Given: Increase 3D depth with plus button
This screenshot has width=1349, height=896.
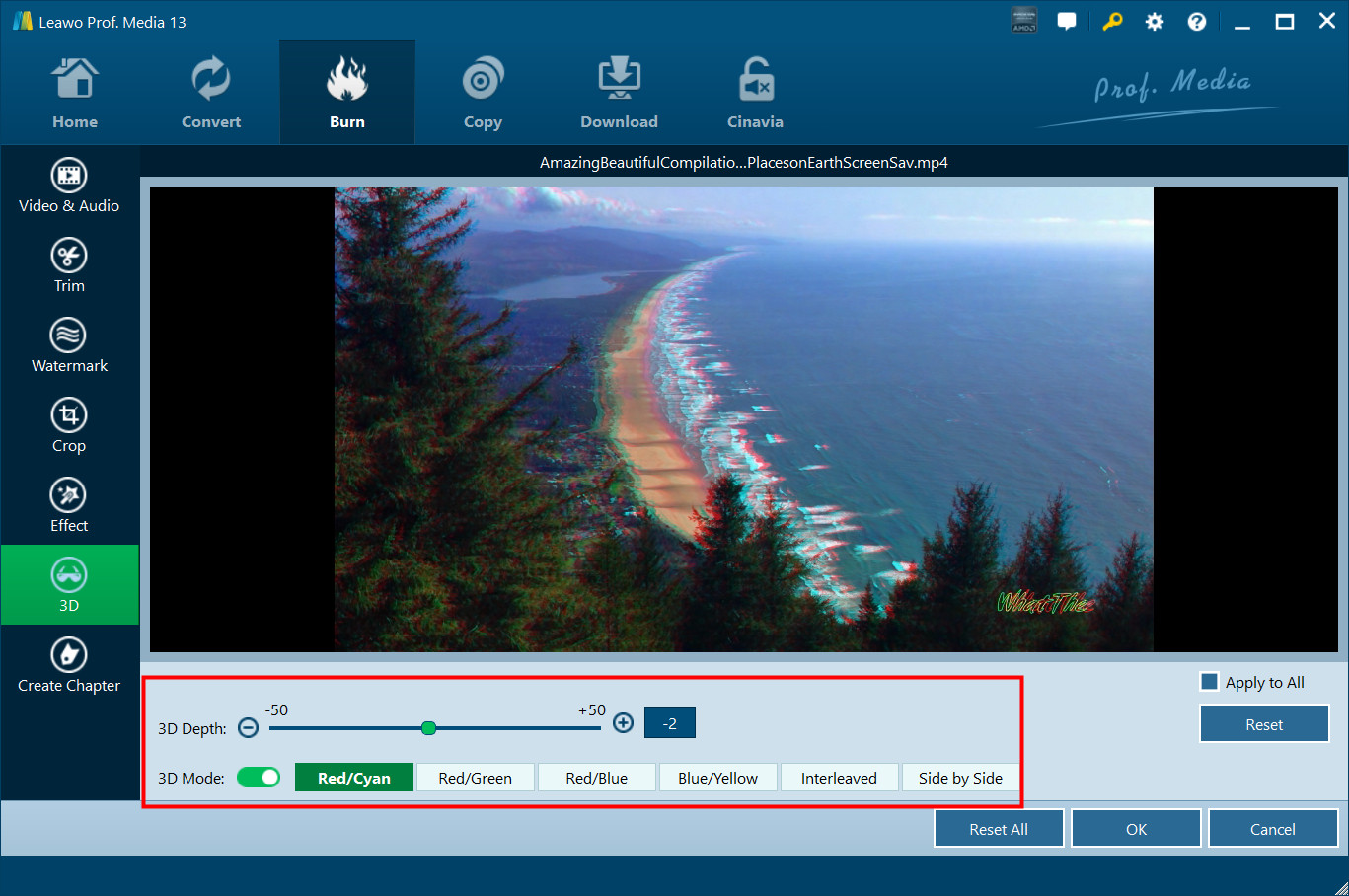Looking at the screenshot, I should pyautogui.click(x=623, y=723).
